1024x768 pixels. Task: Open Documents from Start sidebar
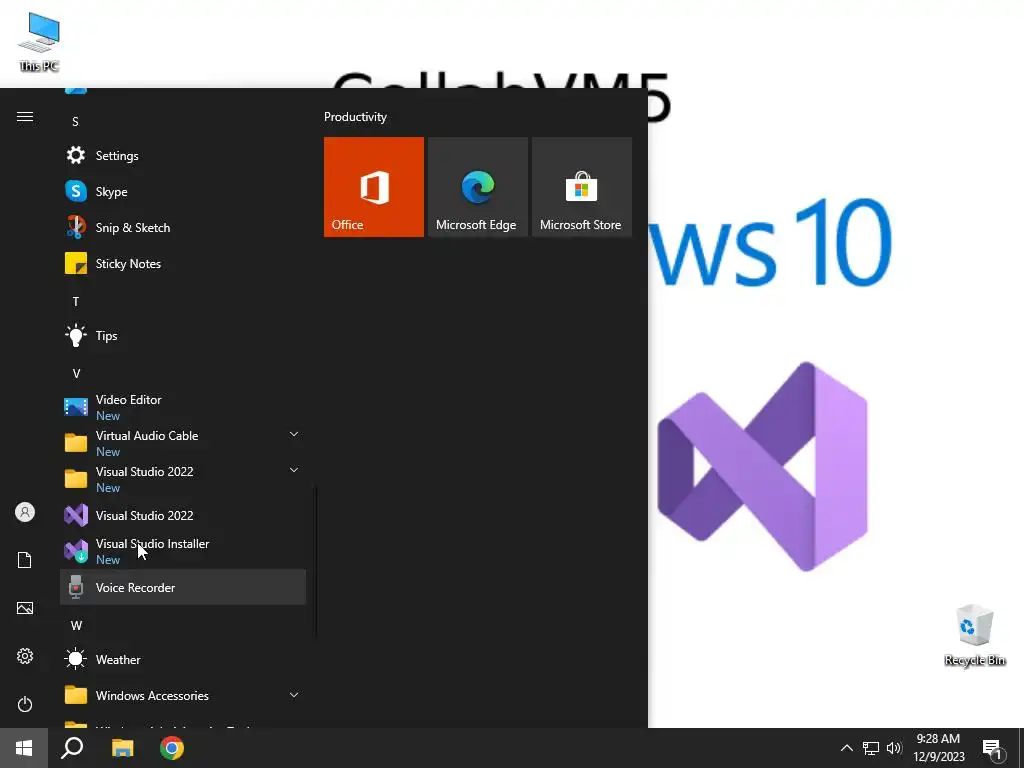tap(25, 560)
